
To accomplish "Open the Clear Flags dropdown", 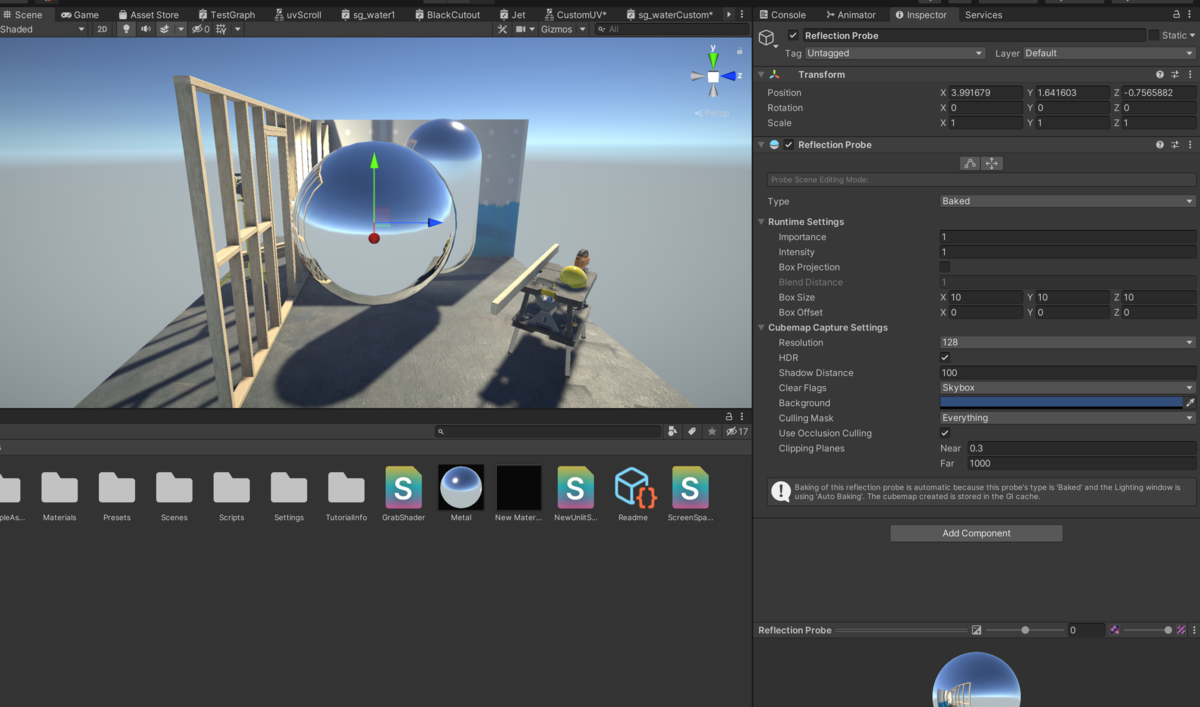I will coord(1066,387).
